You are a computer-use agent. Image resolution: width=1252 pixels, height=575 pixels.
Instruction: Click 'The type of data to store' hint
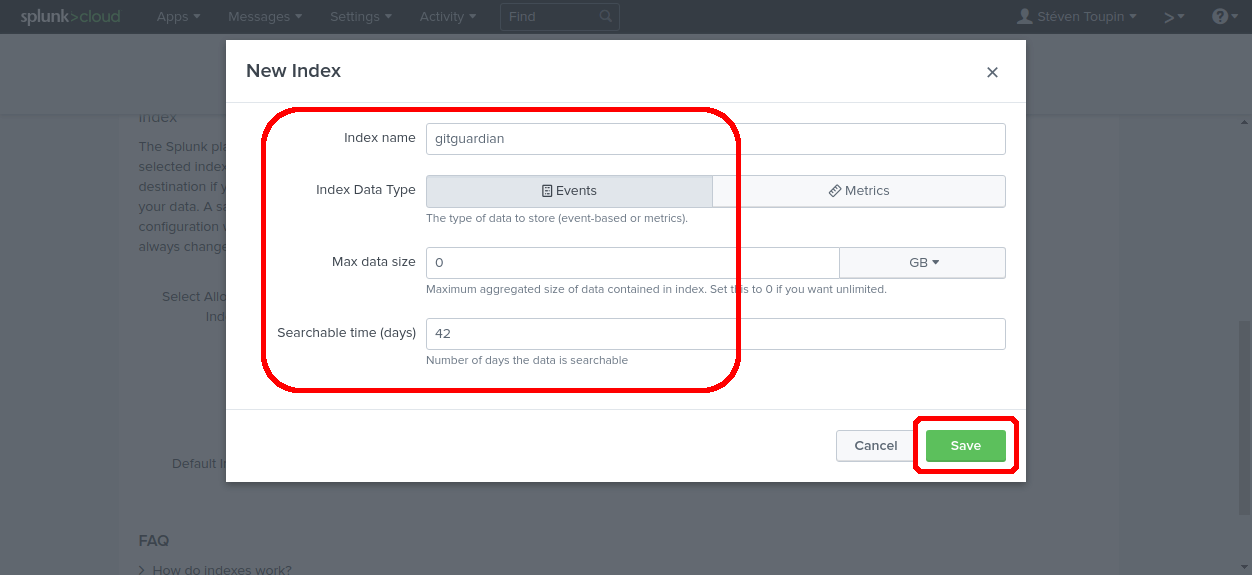(x=557, y=218)
